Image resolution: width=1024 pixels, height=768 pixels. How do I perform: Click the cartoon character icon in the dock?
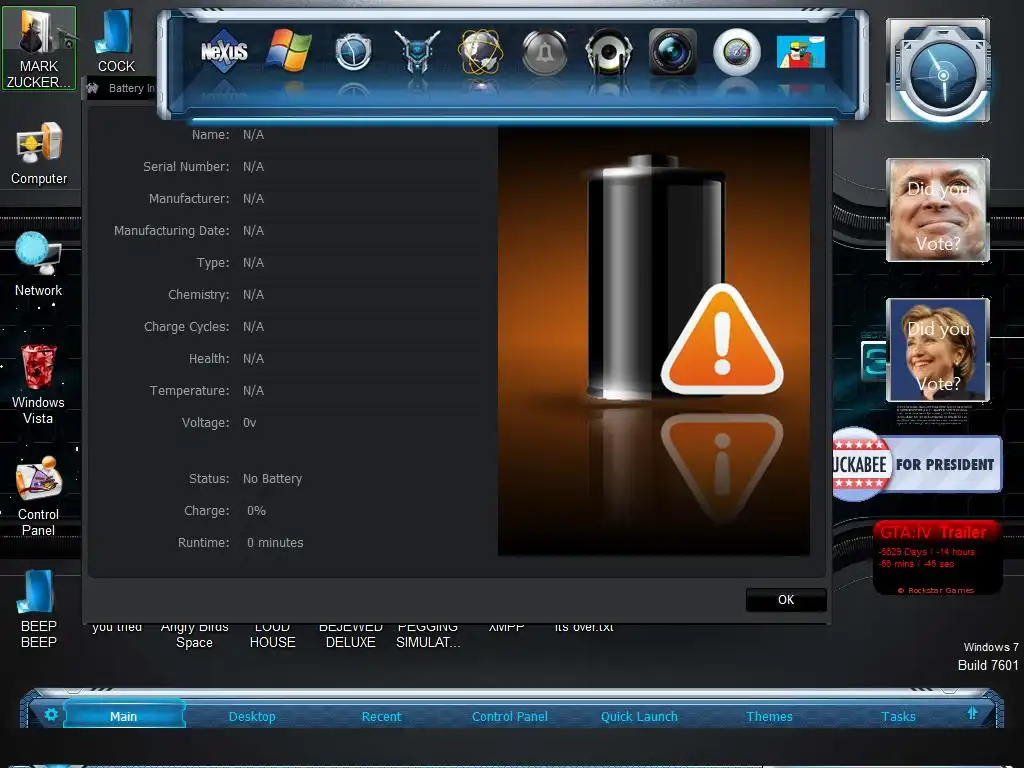(801, 52)
